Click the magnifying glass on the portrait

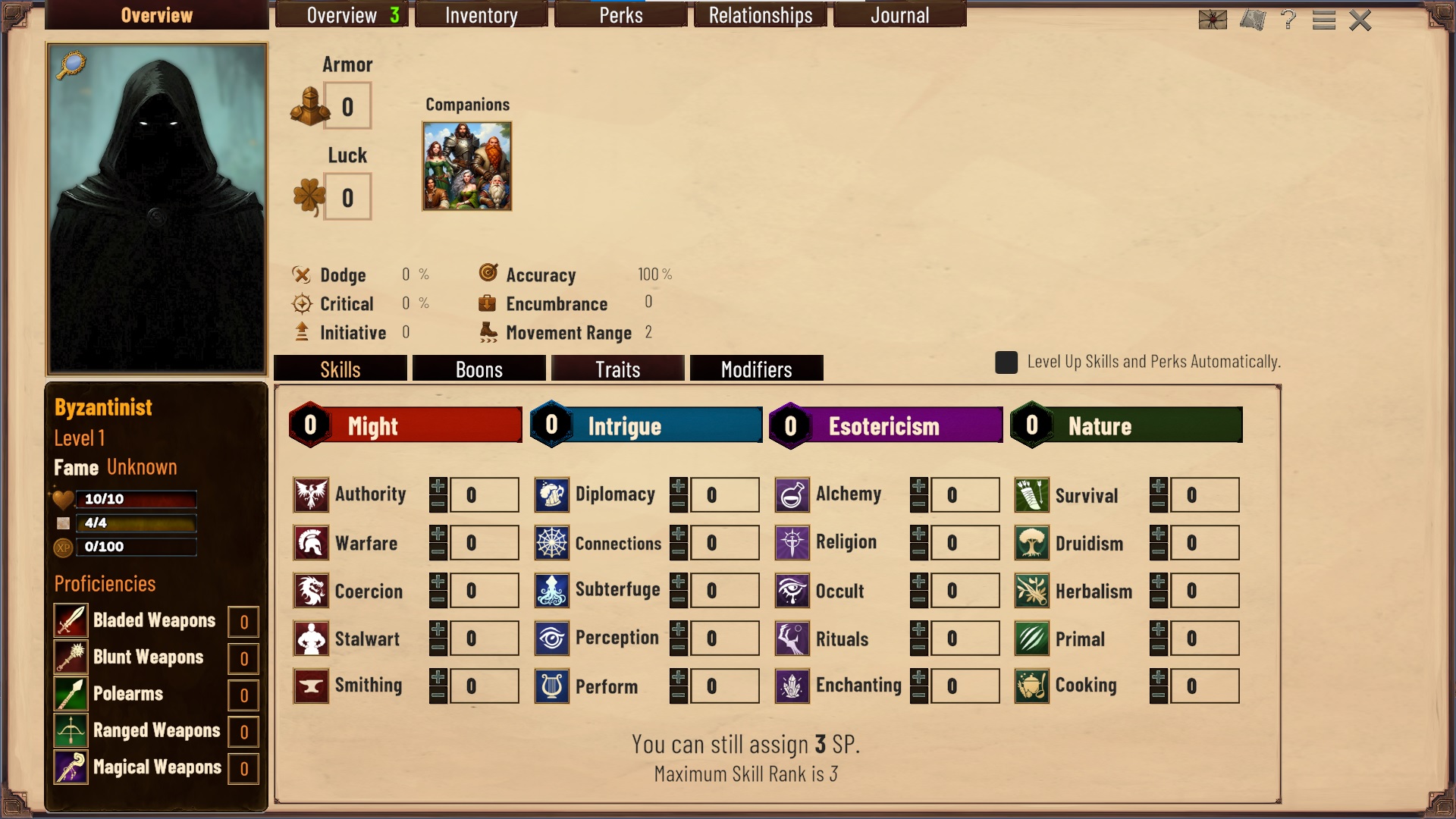71,65
